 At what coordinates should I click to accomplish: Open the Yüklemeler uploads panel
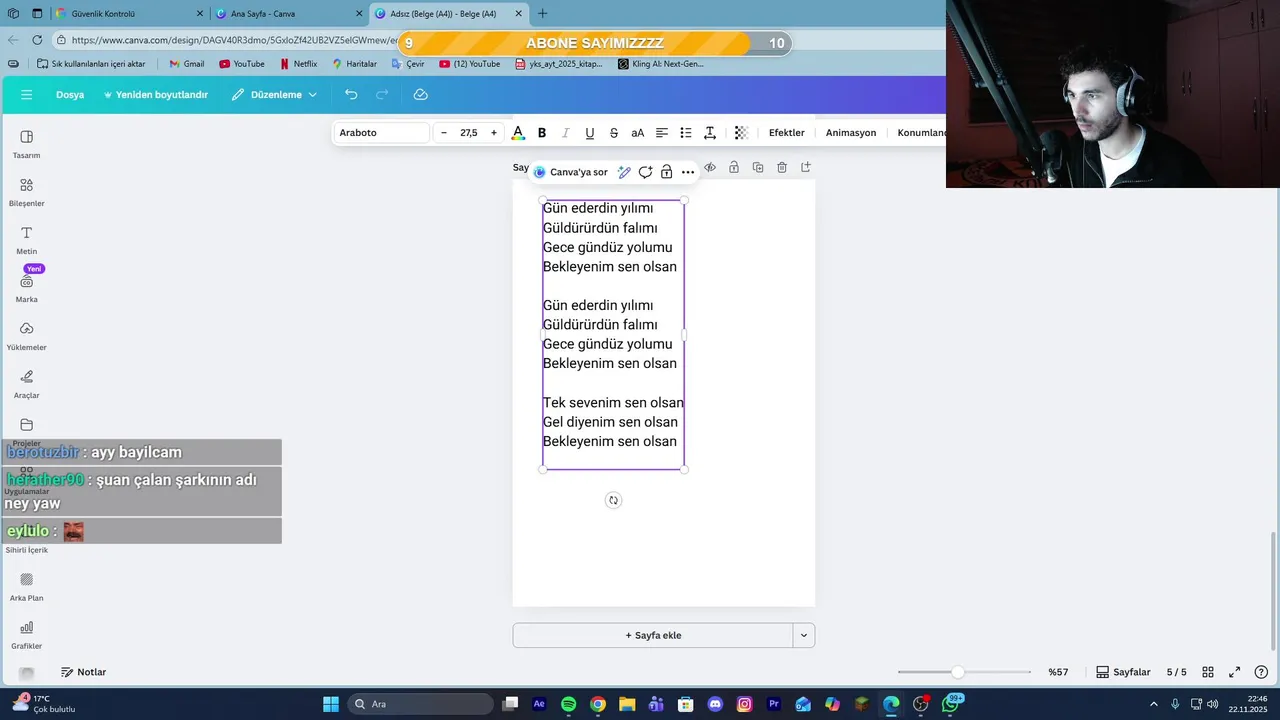tap(26, 336)
